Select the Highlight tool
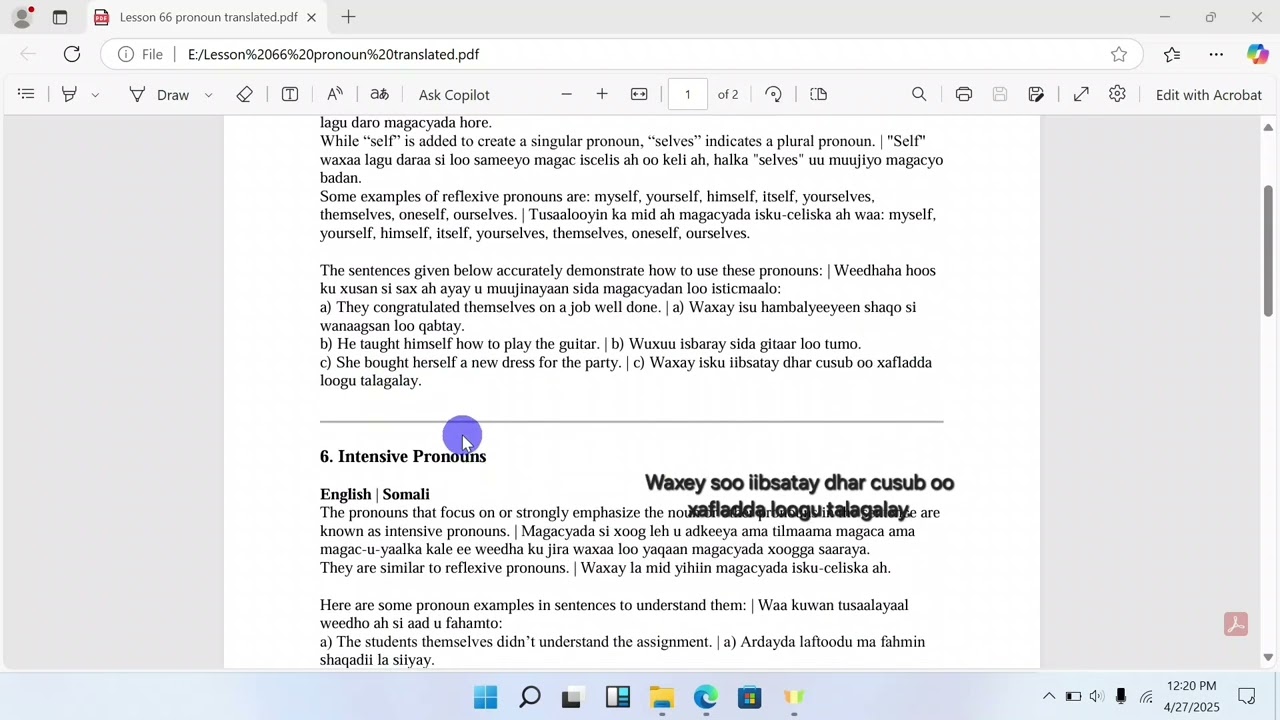 69,94
